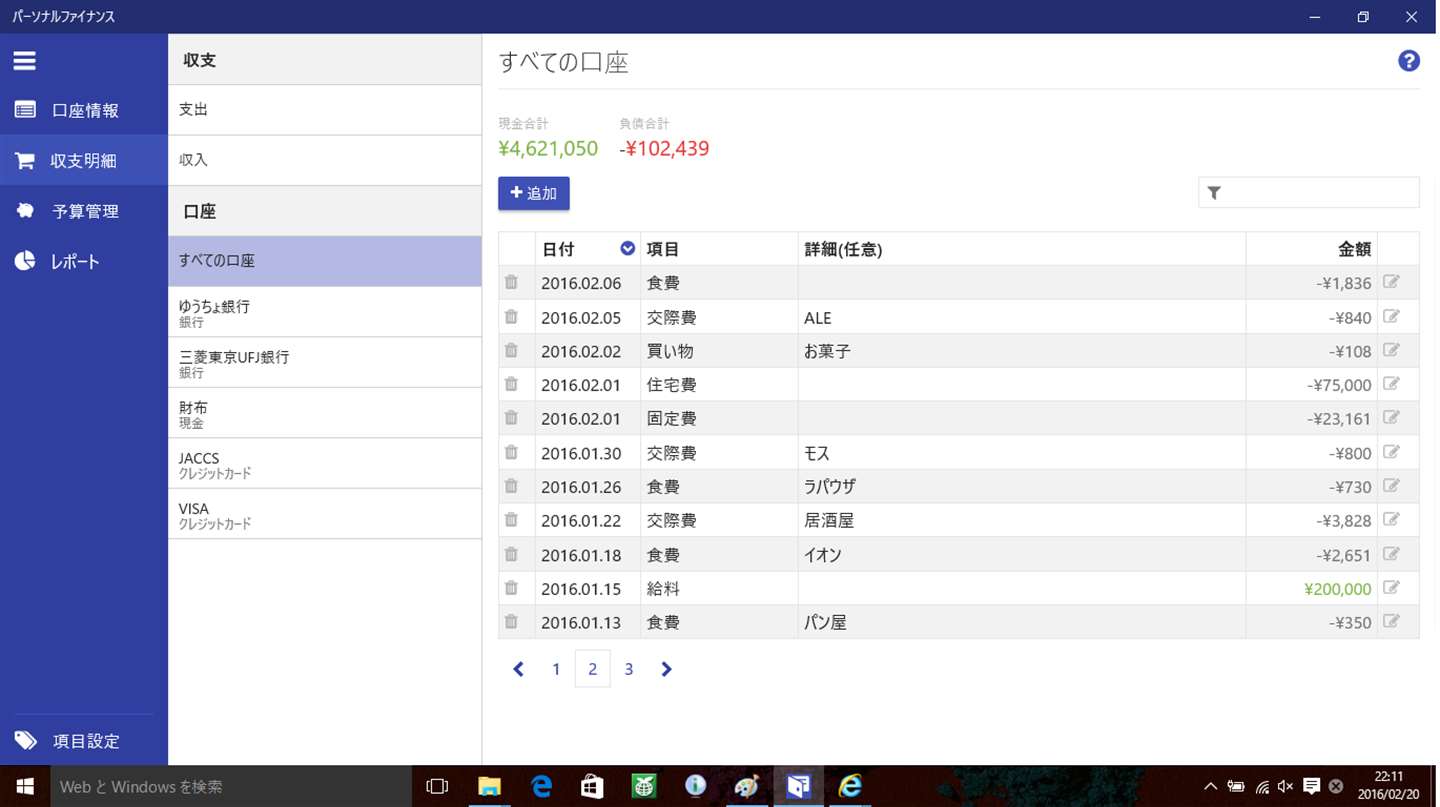Edit the -¥75,000 住宅費 entry
1440x807 pixels.
tap(1391, 384)
